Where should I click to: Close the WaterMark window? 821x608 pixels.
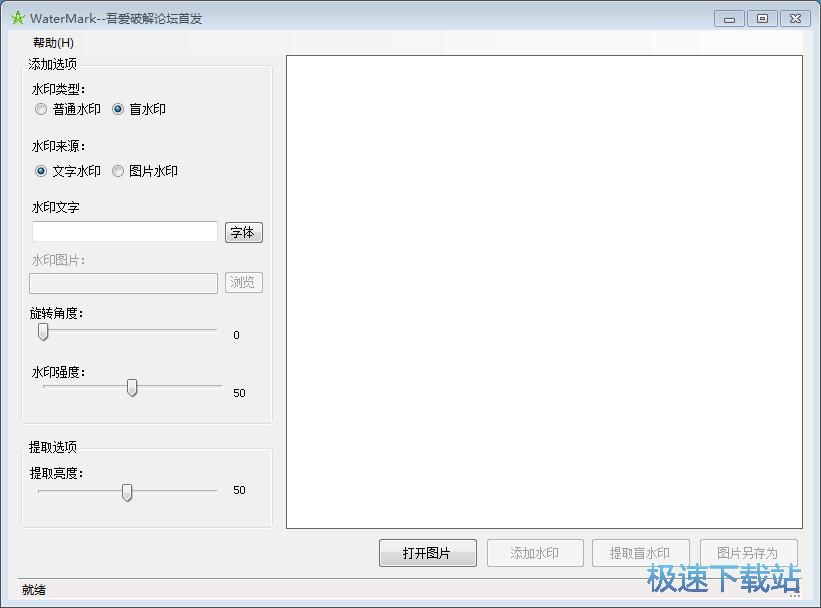pyautogui.click(x=795, y=19)
